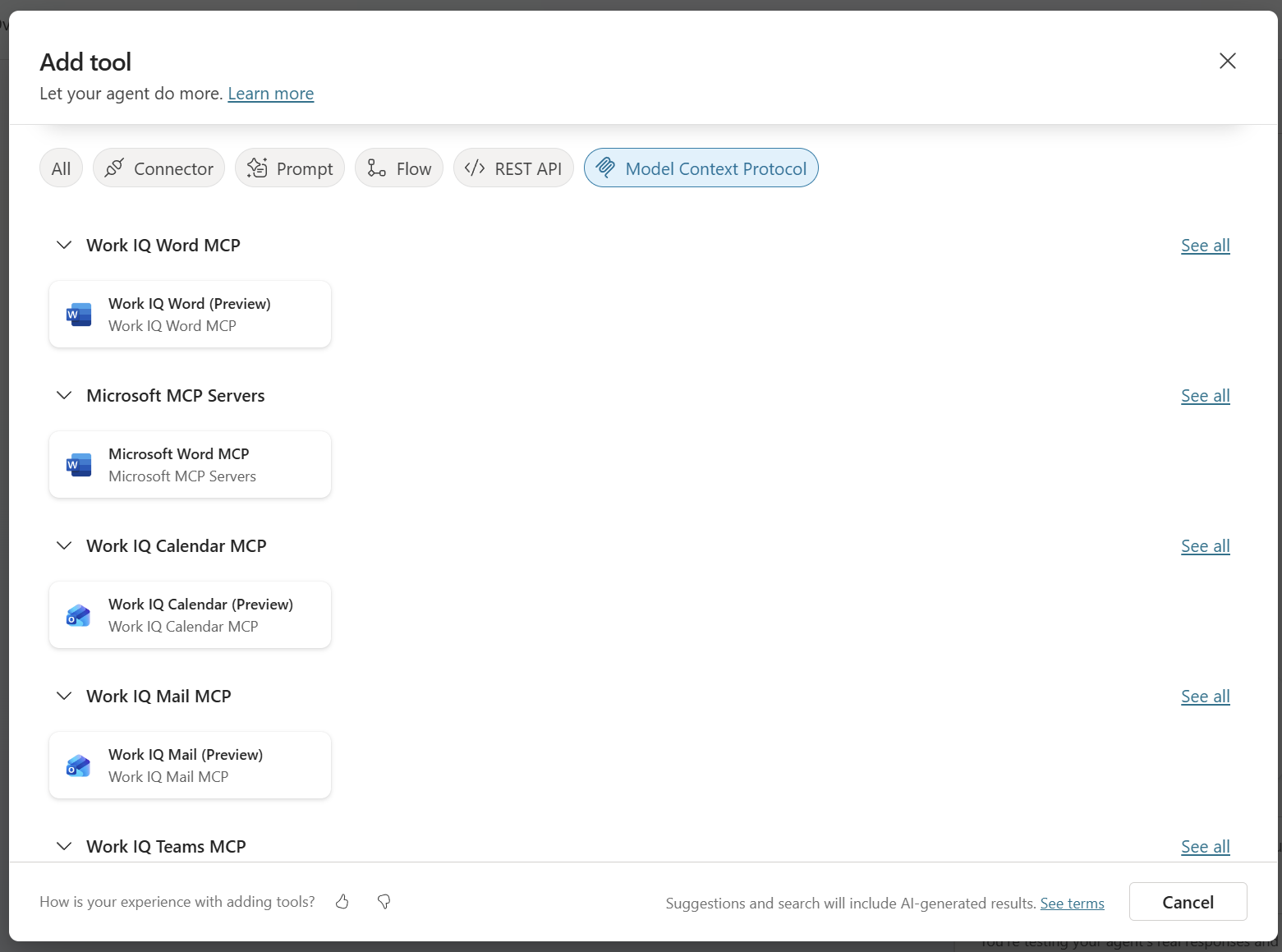Select the Outlook icon on Work IQ Calendar card

pyautogui.click(x=78, y=614)
